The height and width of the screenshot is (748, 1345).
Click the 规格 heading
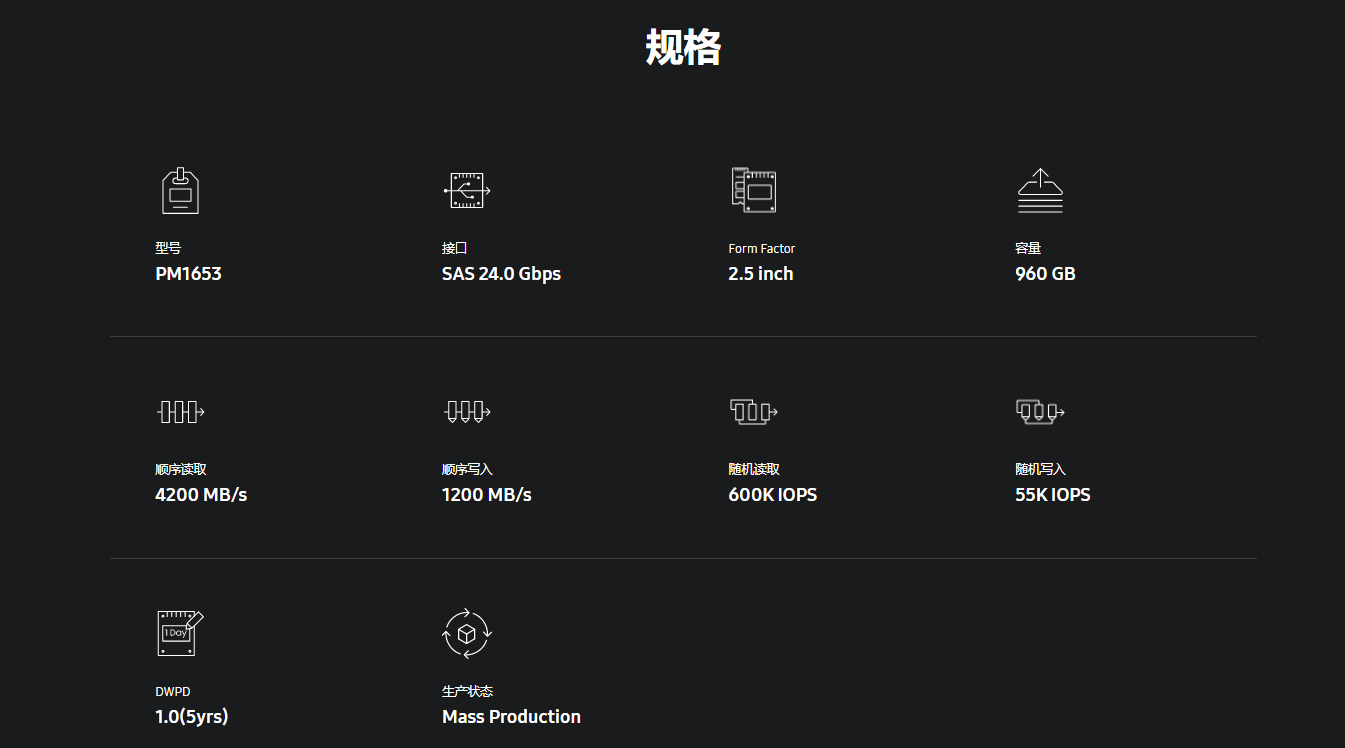(x=683, y=47)
